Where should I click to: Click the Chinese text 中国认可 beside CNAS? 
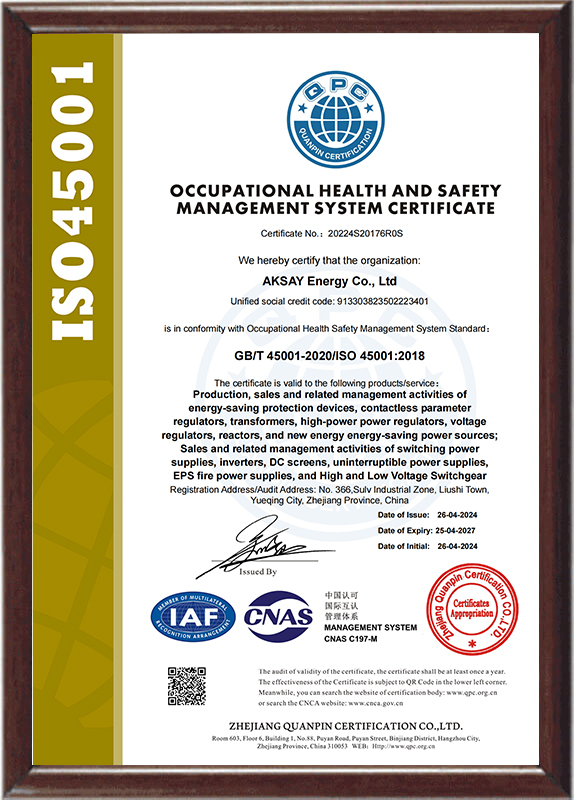coord(342,595)
